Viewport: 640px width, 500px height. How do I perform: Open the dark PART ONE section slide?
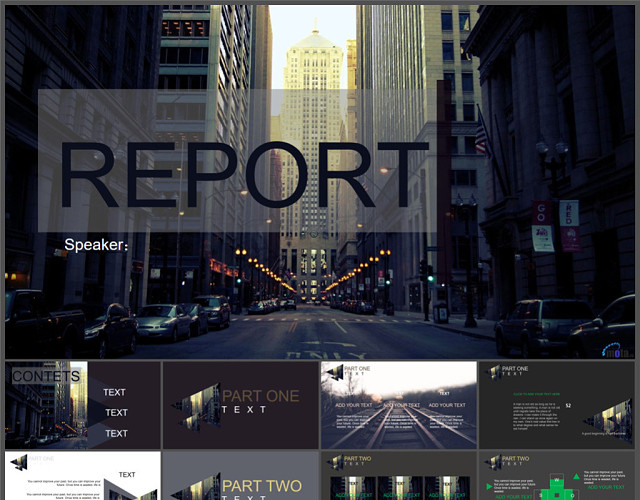coord(241,405)
